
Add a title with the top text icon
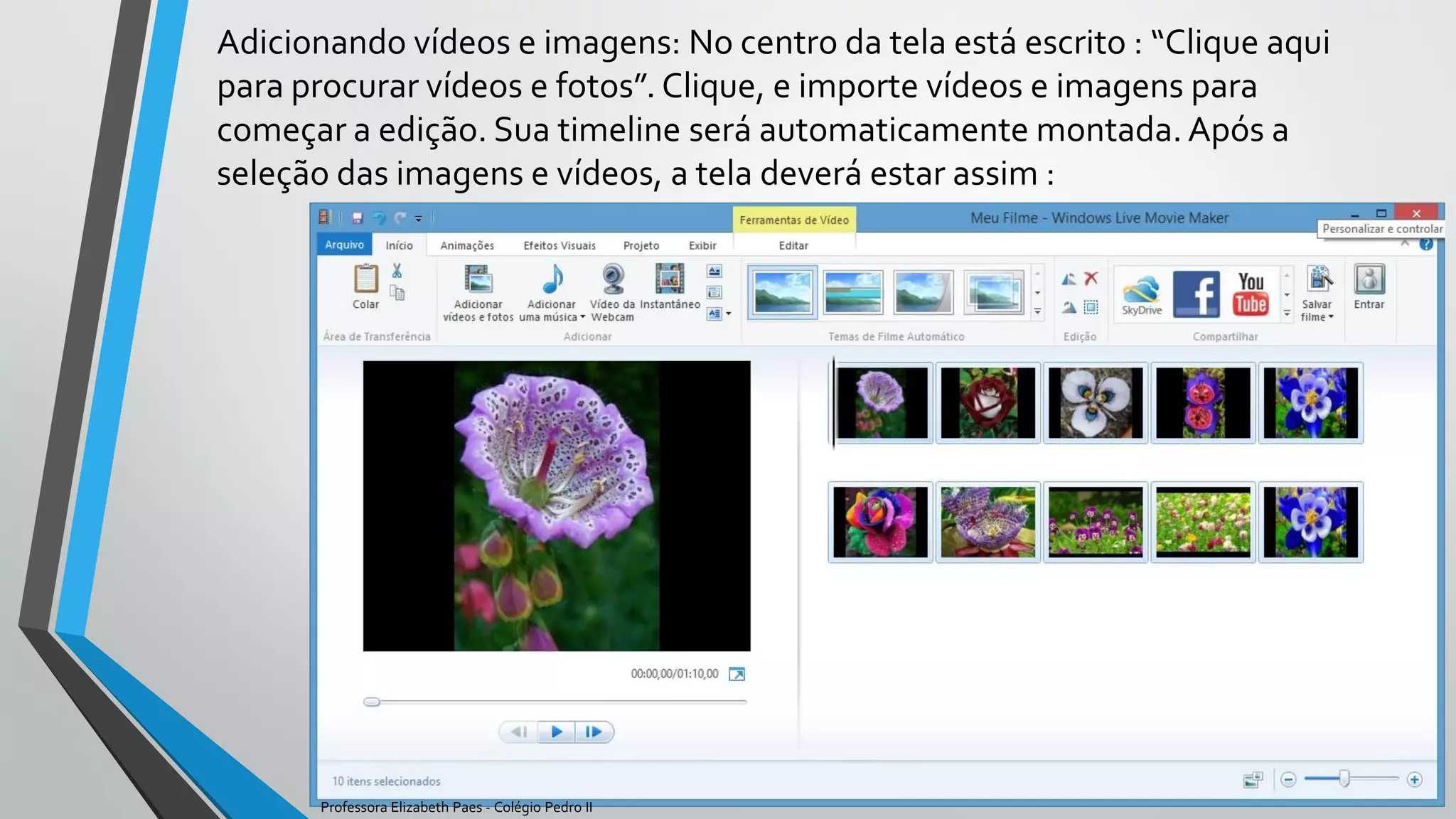(714, 271)
